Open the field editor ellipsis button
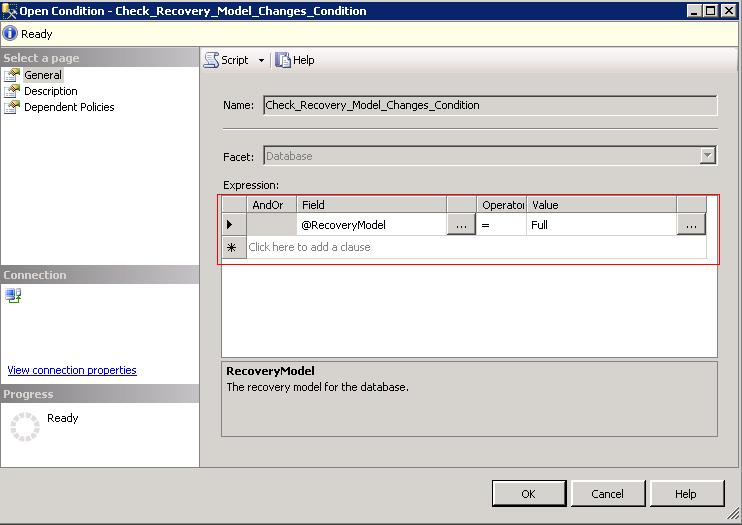Image resolution: width=742 pixels, height=525 pixels. [x=461, y=225]
